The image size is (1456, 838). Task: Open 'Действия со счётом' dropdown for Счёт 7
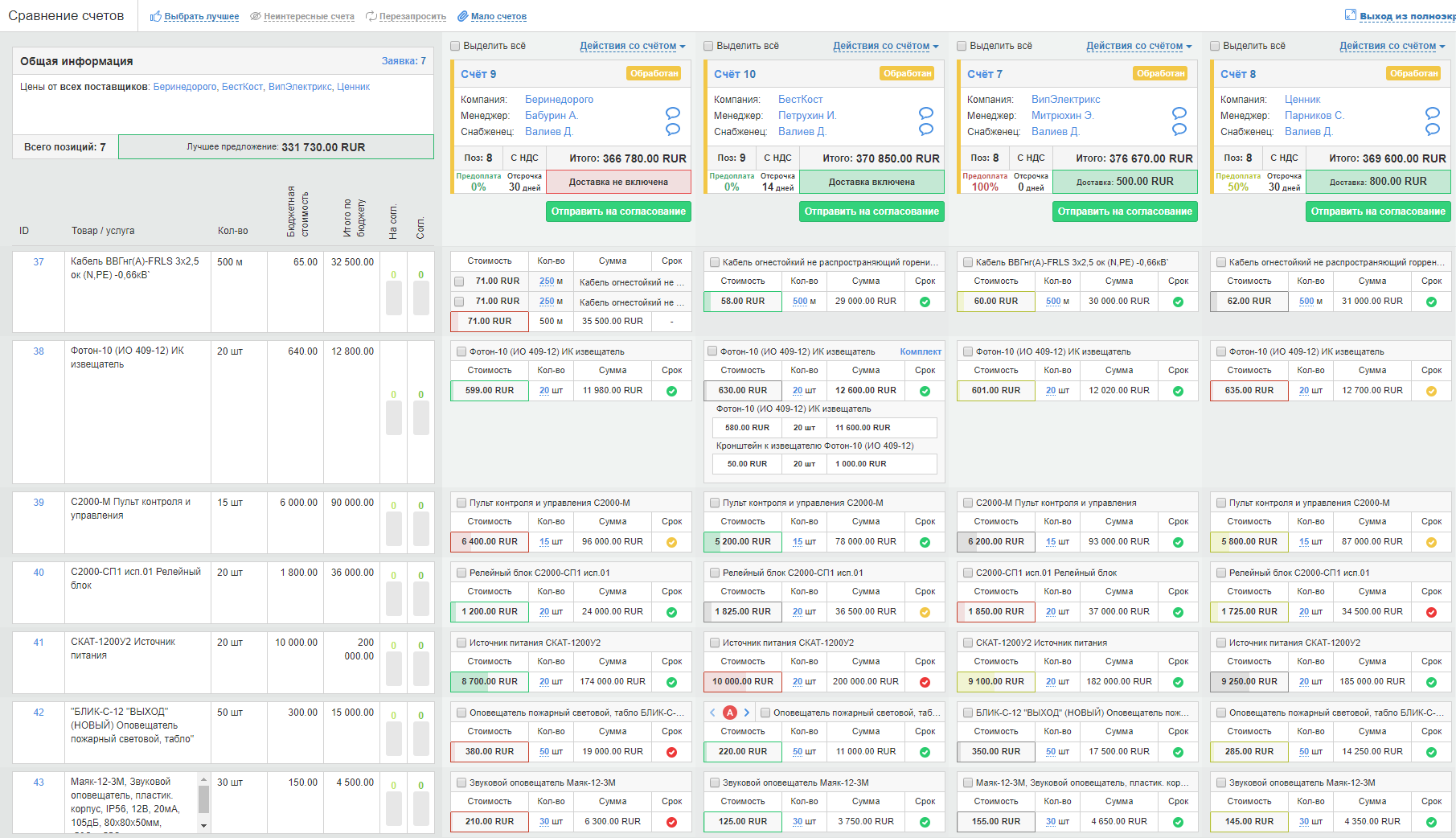tap(1139, 46)
